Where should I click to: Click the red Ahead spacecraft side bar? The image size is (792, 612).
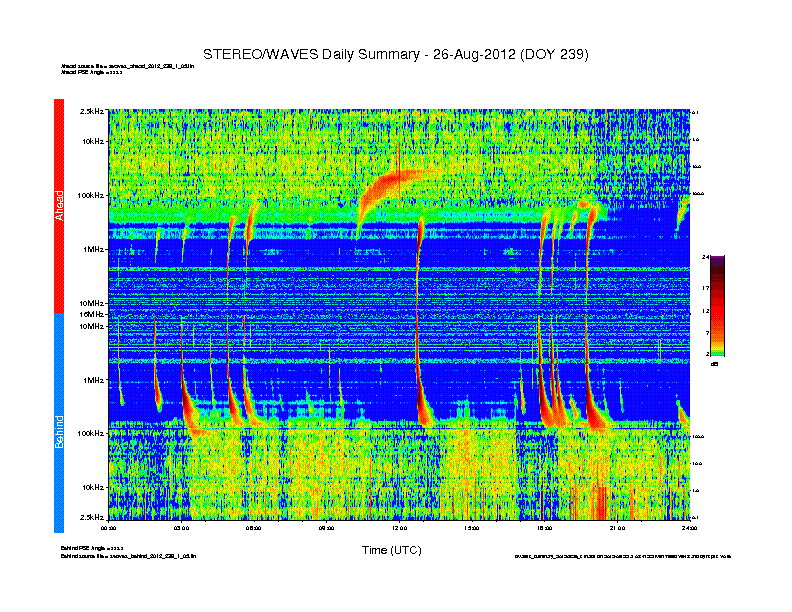(x=59, y=205)
